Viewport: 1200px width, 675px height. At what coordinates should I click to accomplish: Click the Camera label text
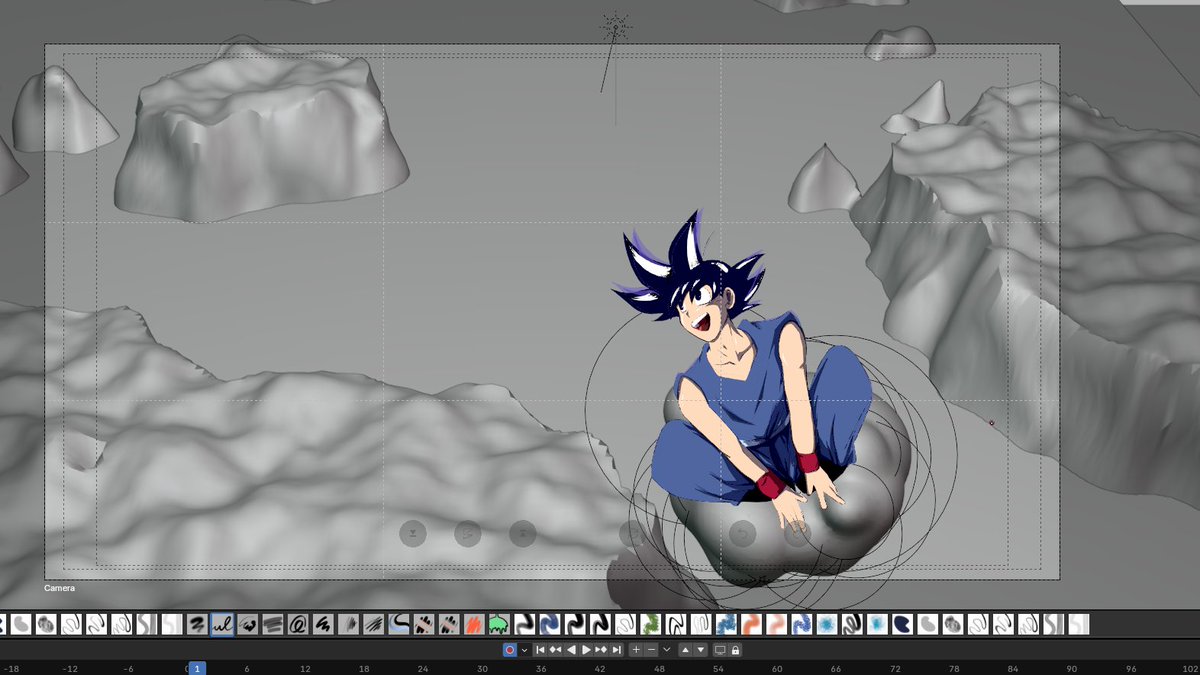point(60,588)
